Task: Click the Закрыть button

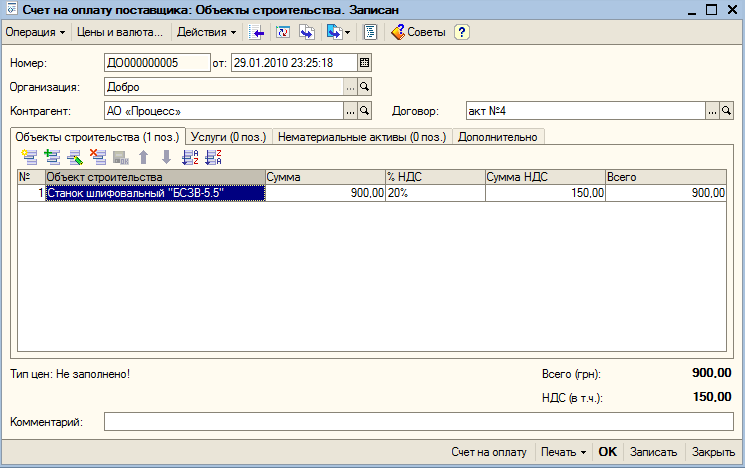Action: 713,452
